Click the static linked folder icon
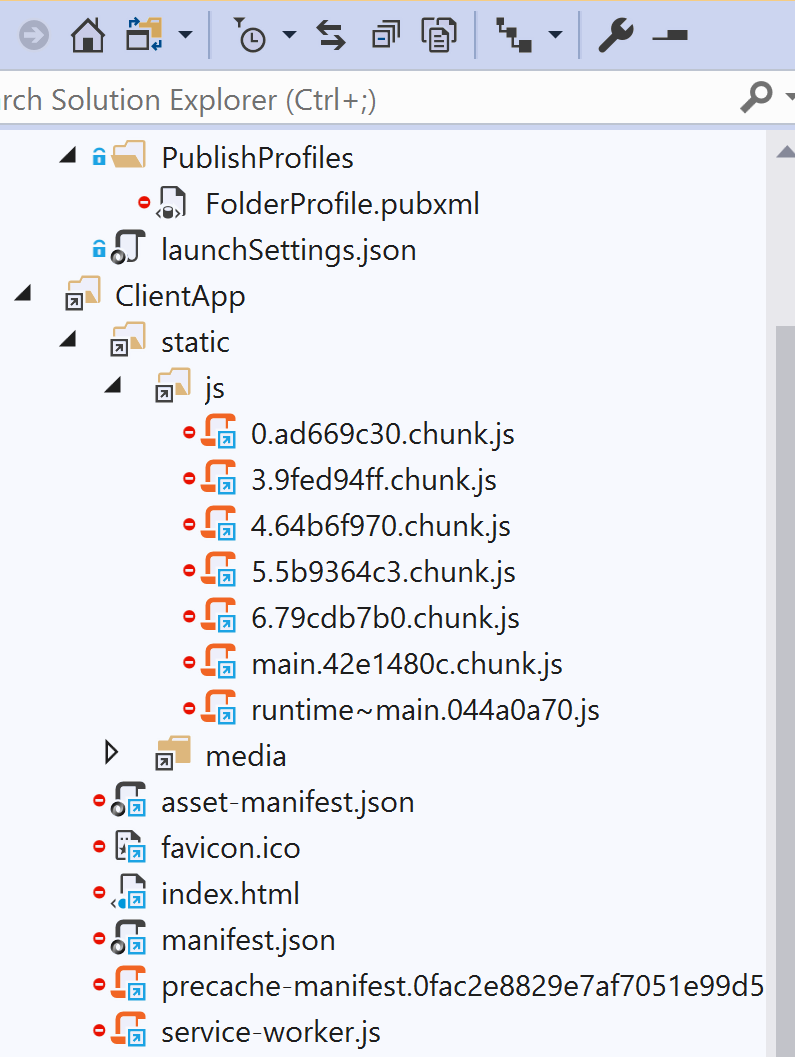Viewport: 795px width, 1057px height. click(x=127, y=339)
